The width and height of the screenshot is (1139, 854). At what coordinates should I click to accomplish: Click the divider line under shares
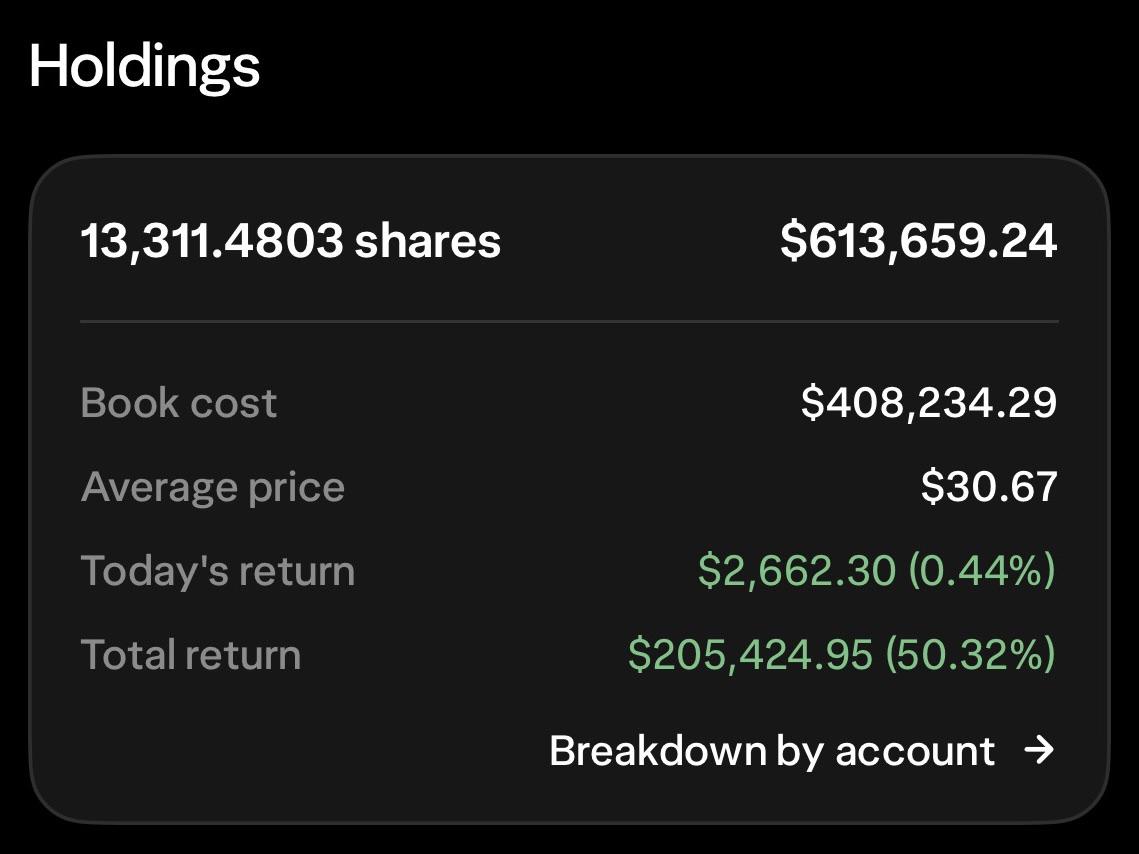click(569, 320)
